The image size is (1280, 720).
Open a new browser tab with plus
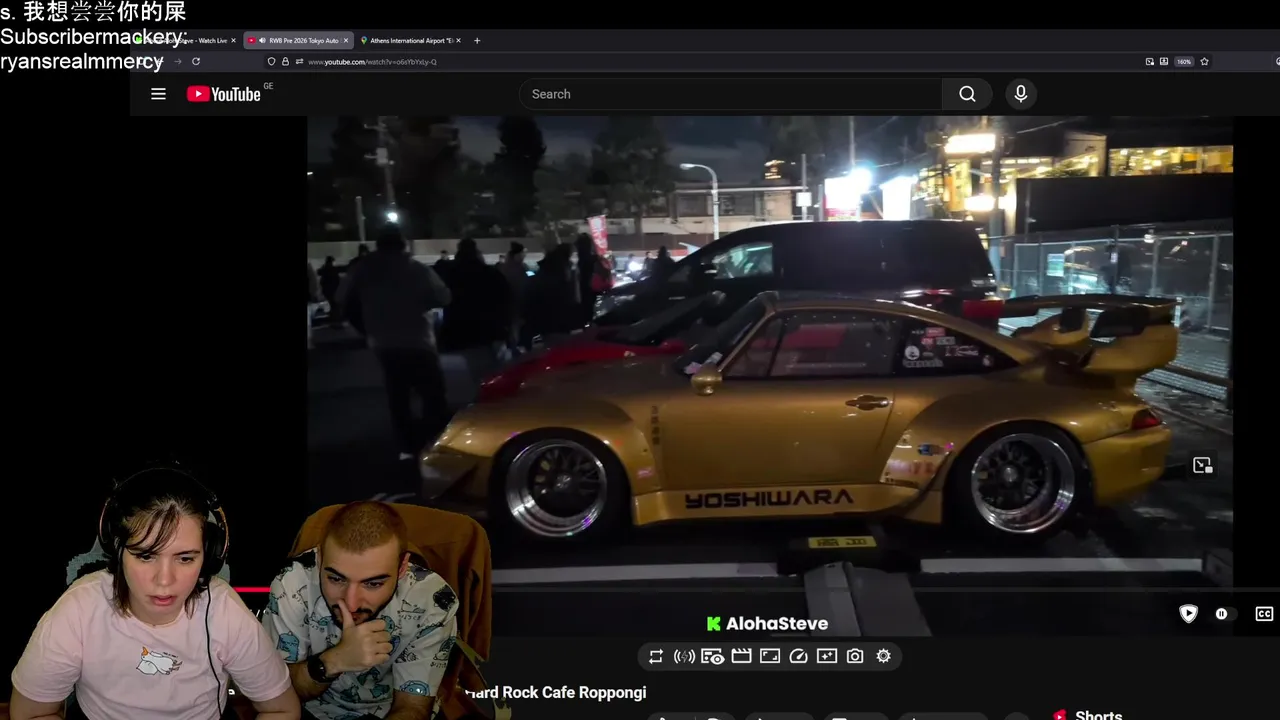click(477, 41)
